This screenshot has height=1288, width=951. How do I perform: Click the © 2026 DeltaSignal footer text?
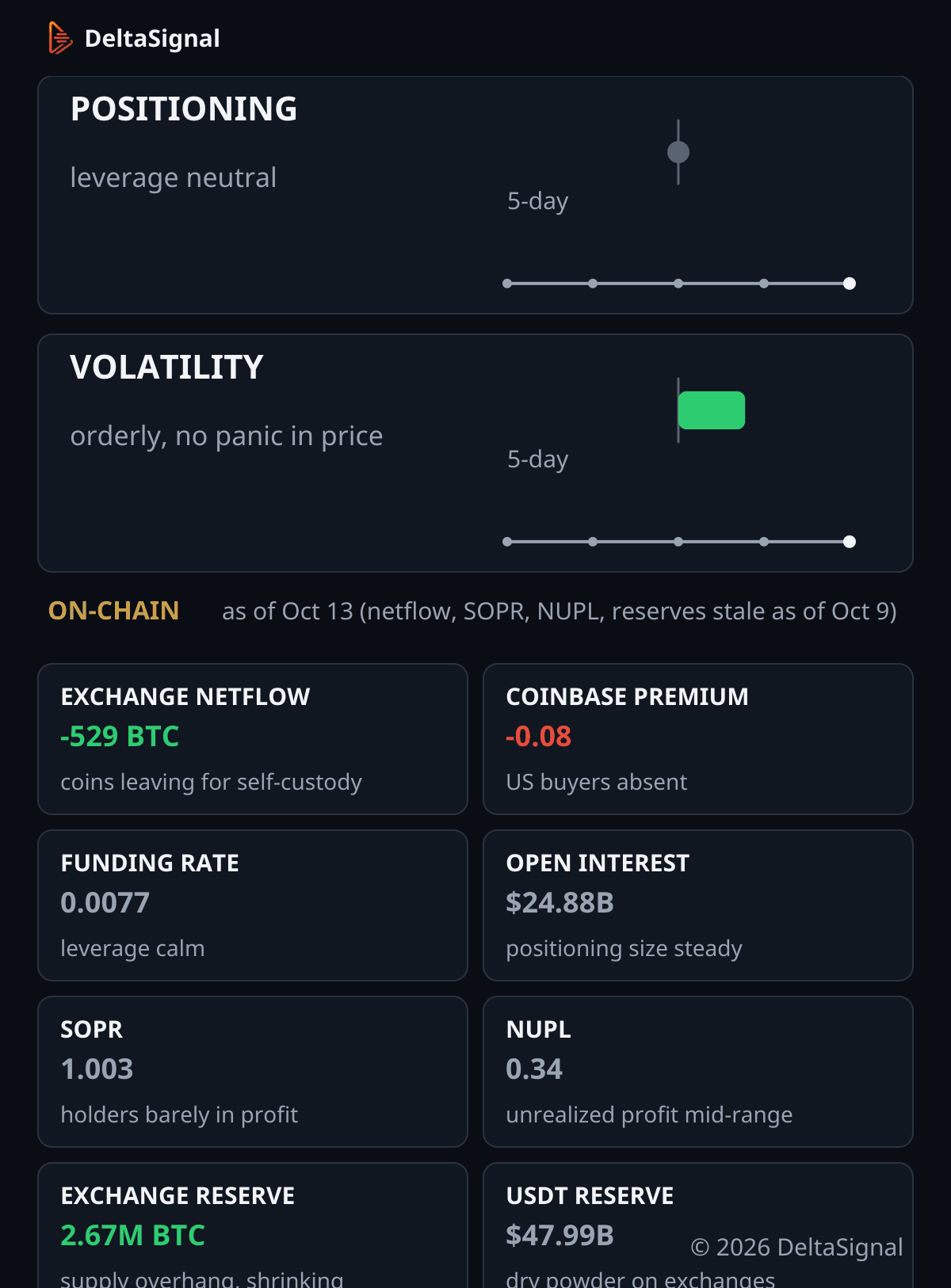796,1247
